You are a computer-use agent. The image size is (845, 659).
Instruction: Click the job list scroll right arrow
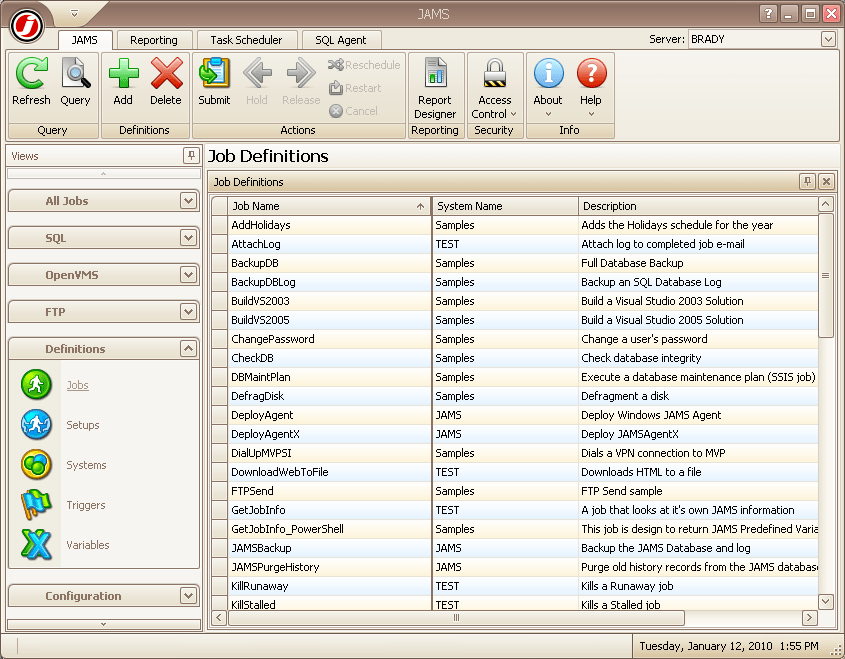pyautogui.click(x=809, y=618)
